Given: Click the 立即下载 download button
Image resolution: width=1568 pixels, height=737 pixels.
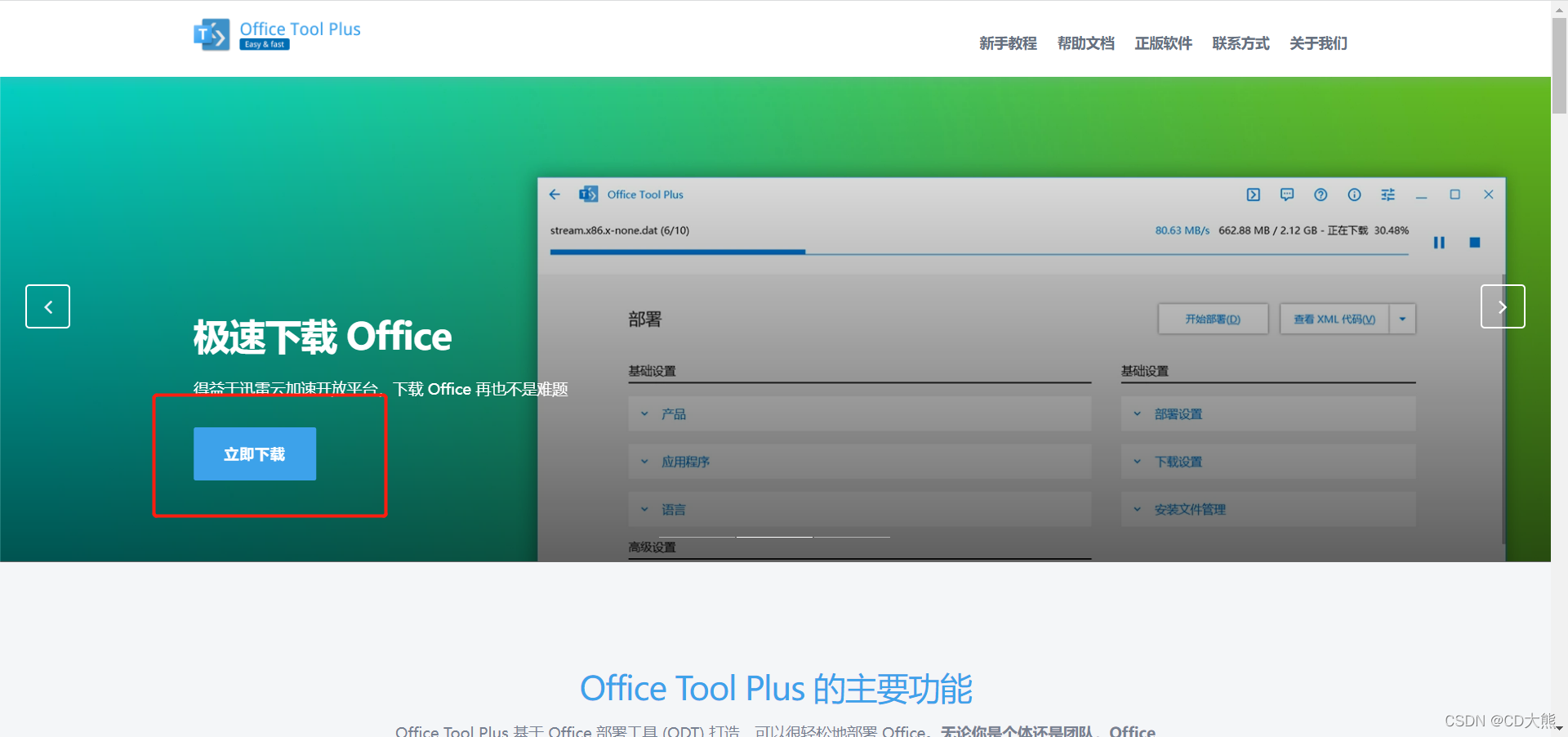Looking at the screenshot, I should [255, 453].
